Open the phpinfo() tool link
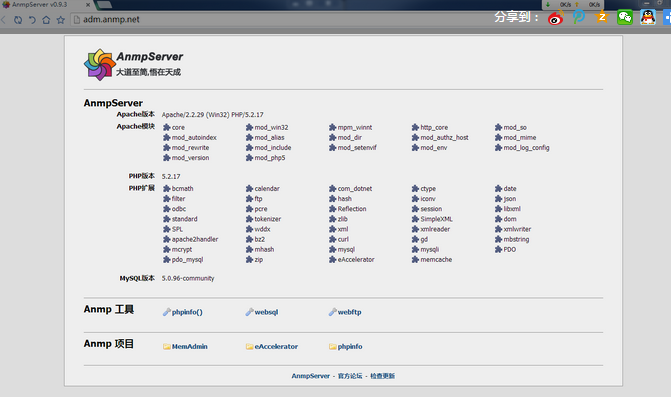This screenshot has height=397, width=671. click(187, 312)
